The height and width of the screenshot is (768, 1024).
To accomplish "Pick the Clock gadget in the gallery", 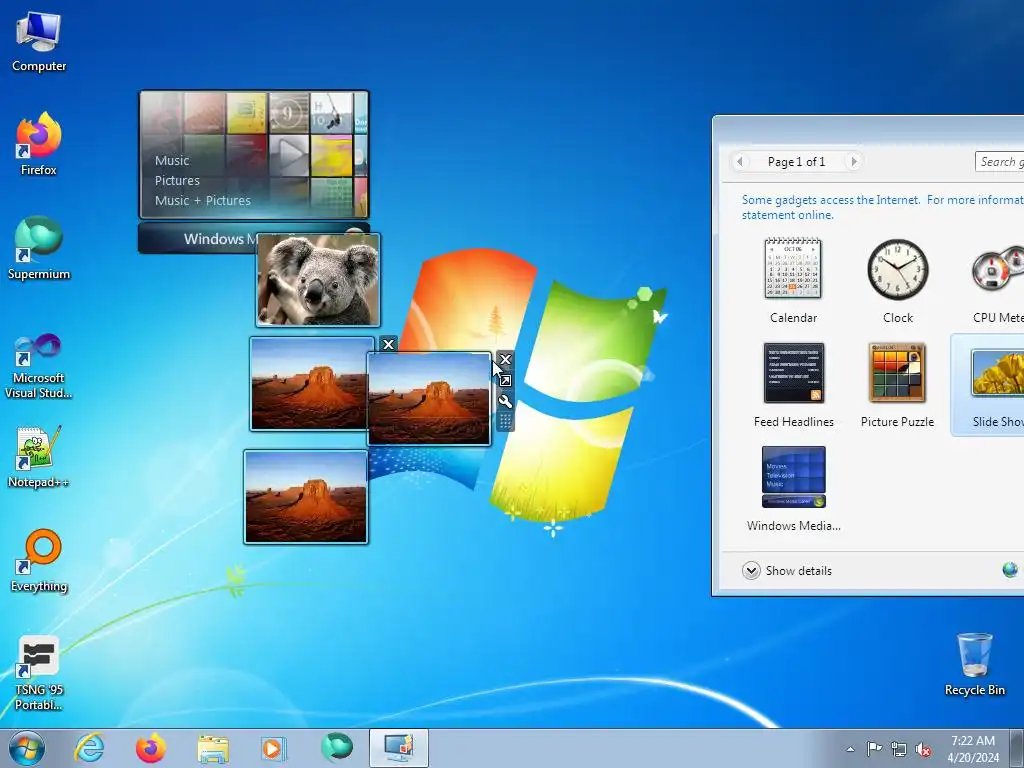I will (897, 281).
